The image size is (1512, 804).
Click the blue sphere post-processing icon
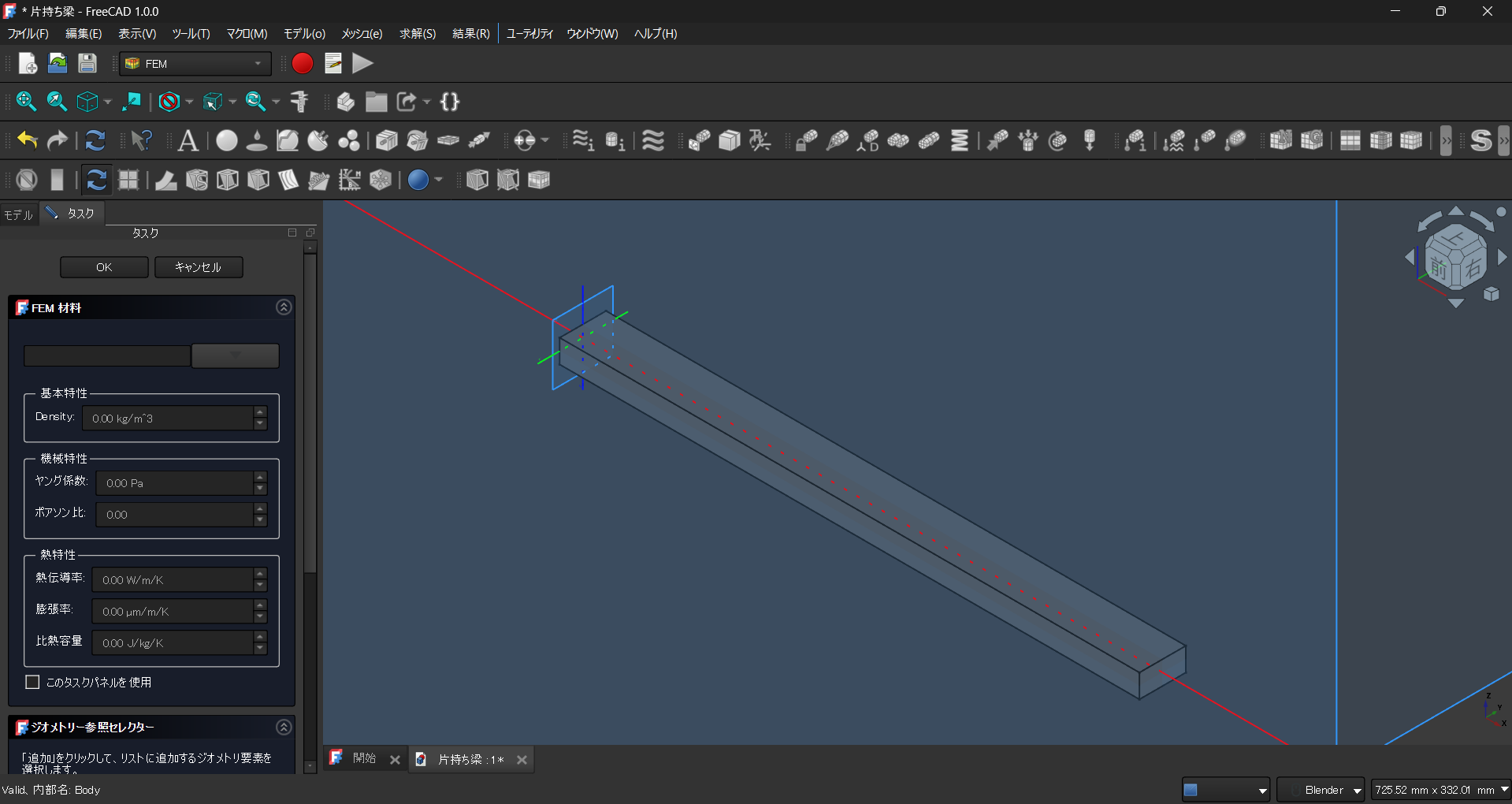(x=418, y=180)
